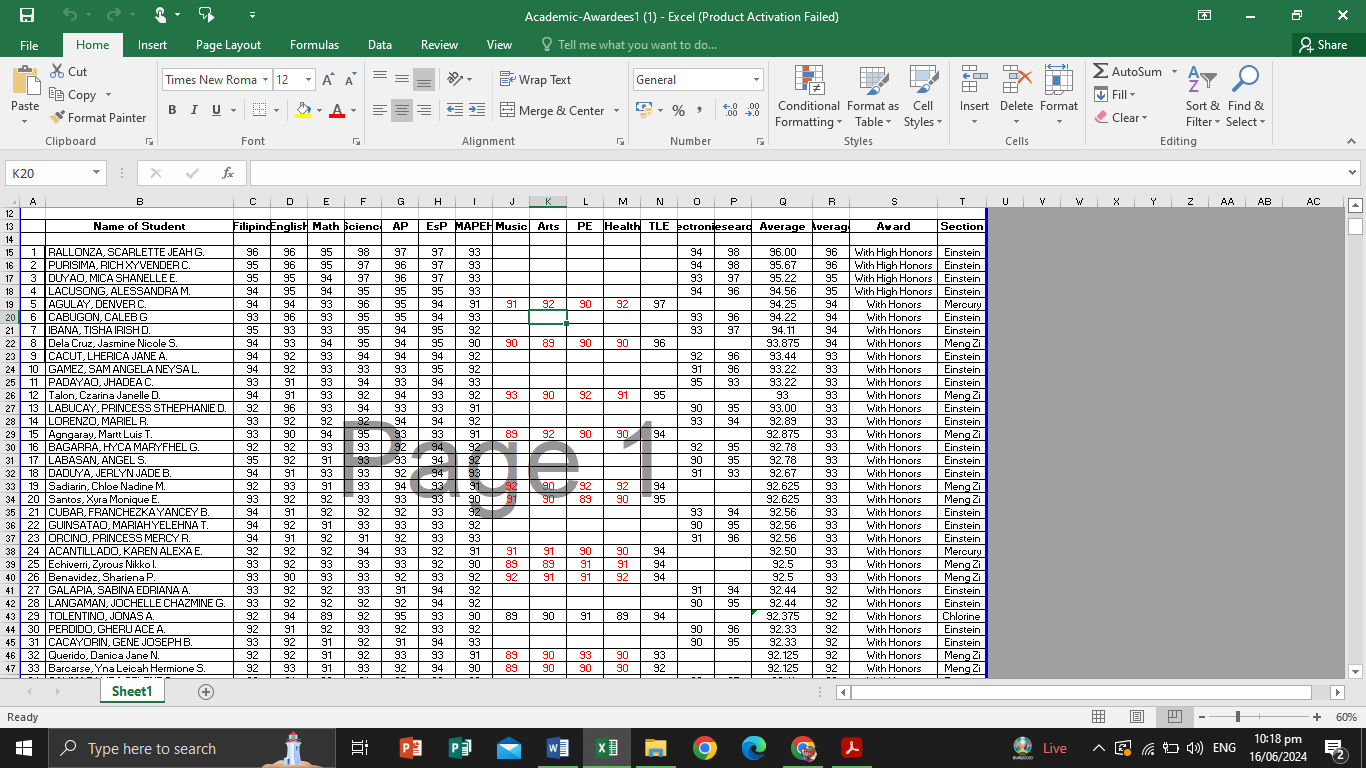Click the Share button
This screenshot has height=768, width=1366.
pyautogui.click(x=1323, y=45)
